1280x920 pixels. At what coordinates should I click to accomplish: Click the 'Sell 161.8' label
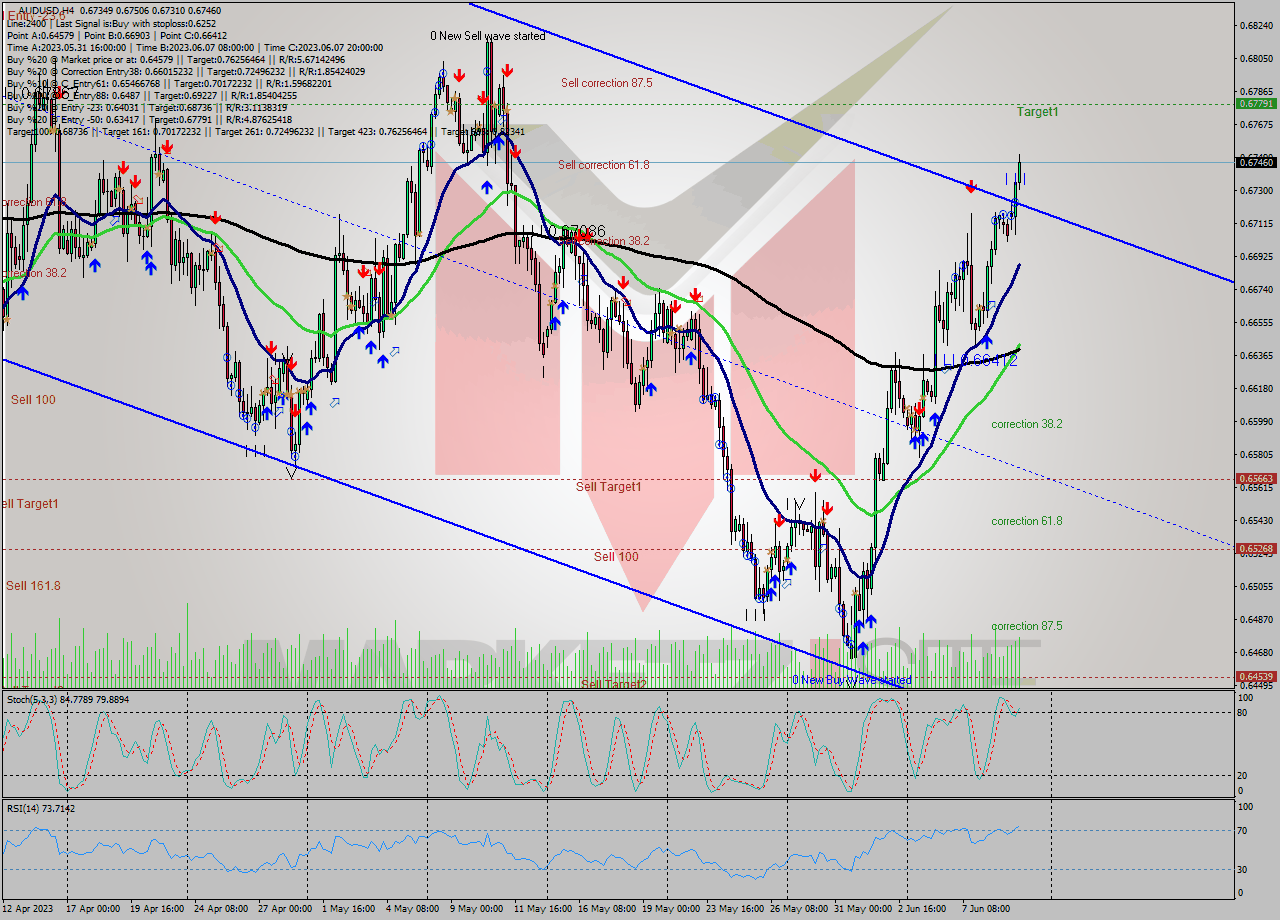point(33,586)
